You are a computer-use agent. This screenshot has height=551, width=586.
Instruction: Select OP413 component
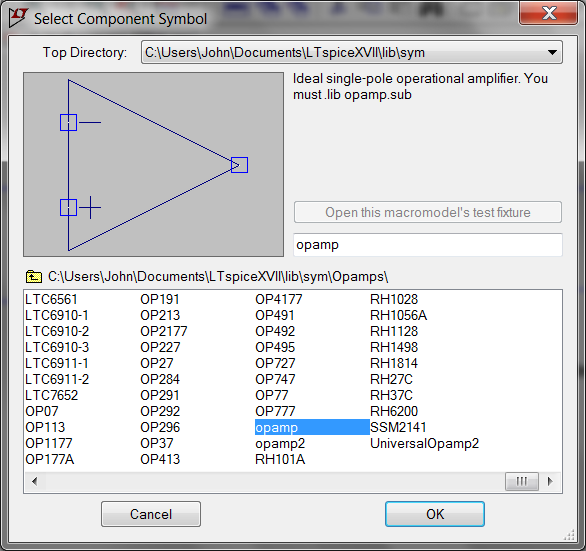(x=160, y=459)
